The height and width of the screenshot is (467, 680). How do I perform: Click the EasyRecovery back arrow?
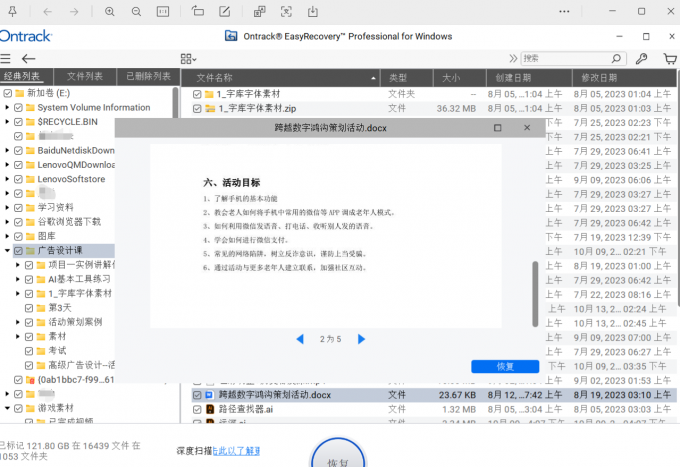pyautogui.click(x=29, y=59)
